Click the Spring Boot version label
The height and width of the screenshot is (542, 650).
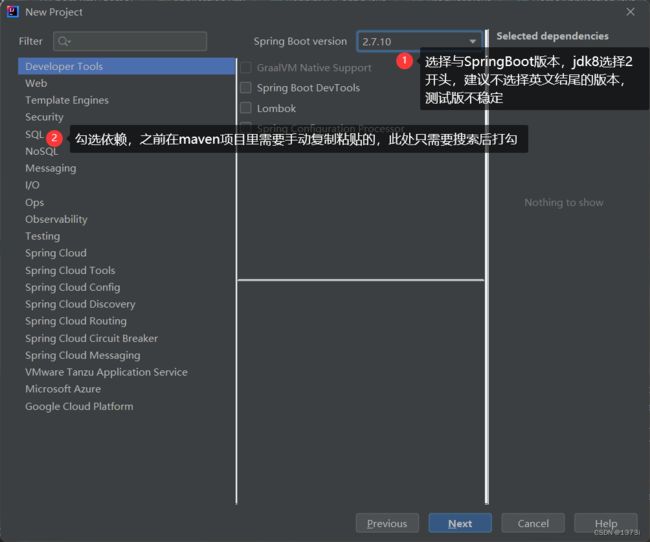tap(300, 41)
